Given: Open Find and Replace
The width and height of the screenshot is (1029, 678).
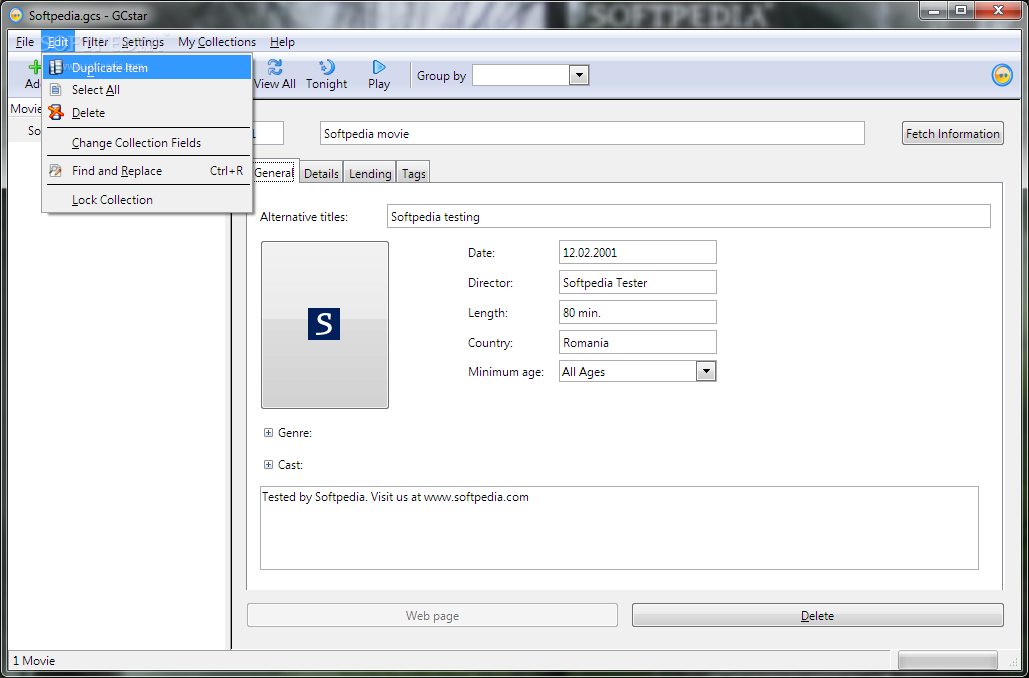Looking at the screenshot, I should 147,171.
